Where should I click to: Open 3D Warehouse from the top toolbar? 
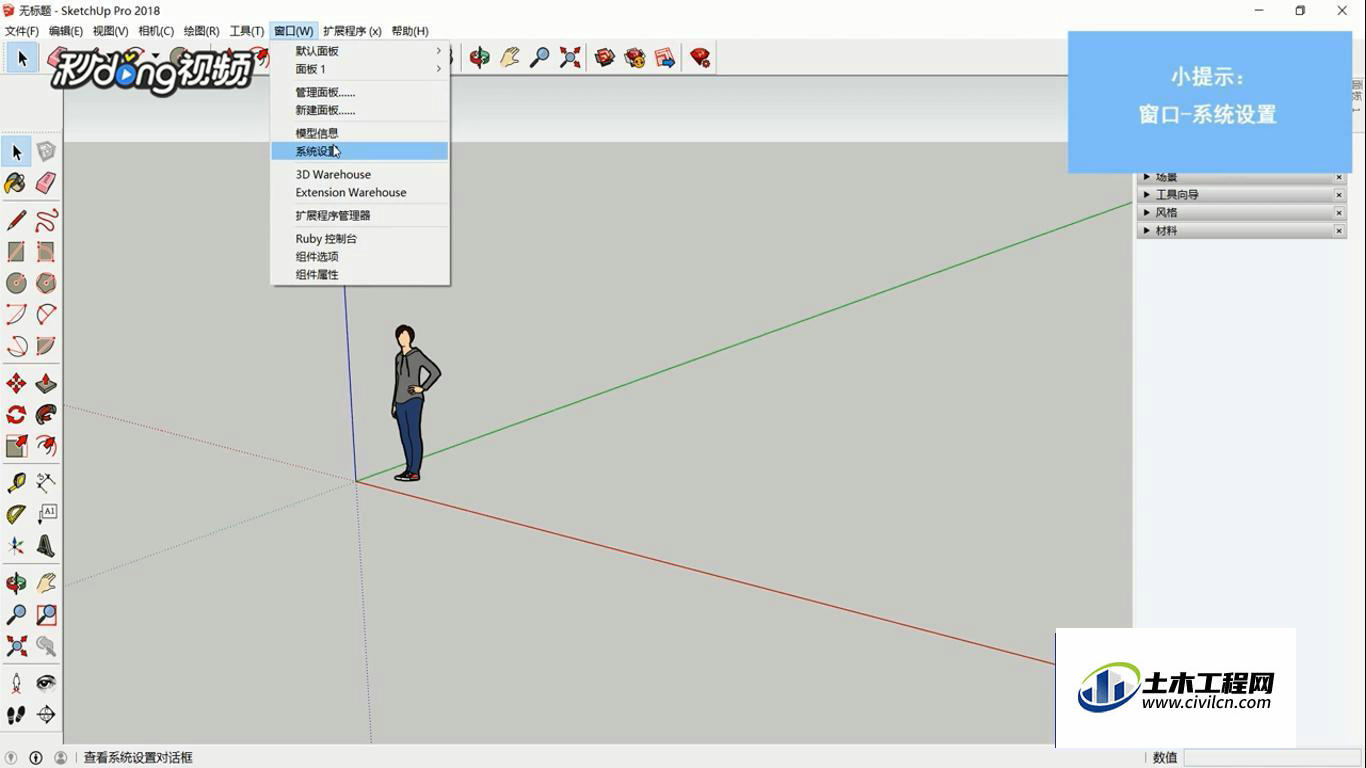coord(605,58)
